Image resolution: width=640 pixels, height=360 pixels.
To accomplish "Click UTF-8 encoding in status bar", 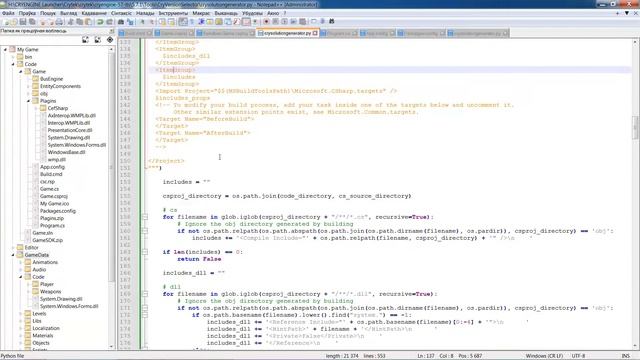I will pos(578,356).
